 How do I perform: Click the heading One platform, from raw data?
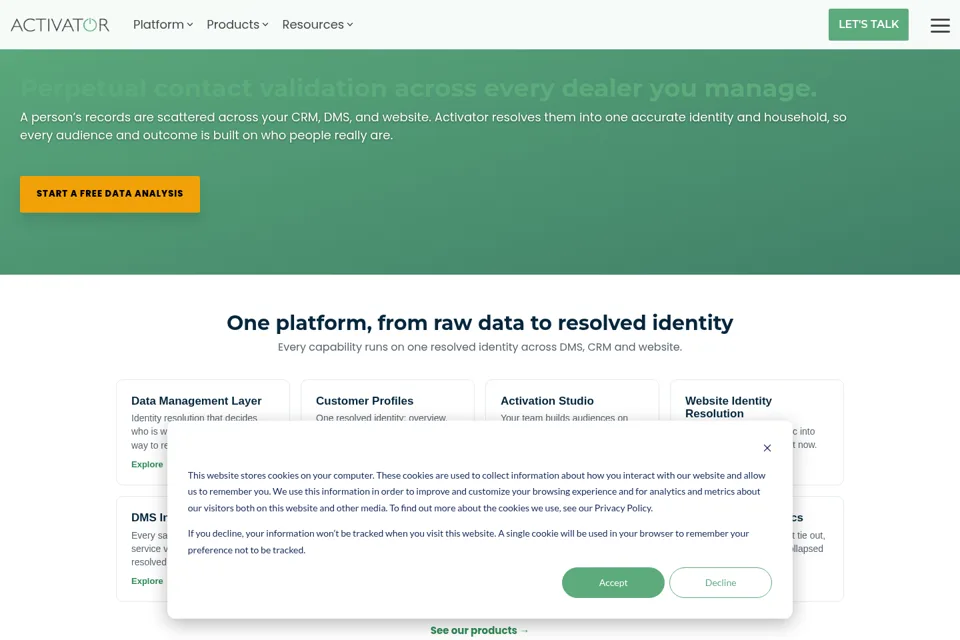pyautogui.click(x=479, y=323)
